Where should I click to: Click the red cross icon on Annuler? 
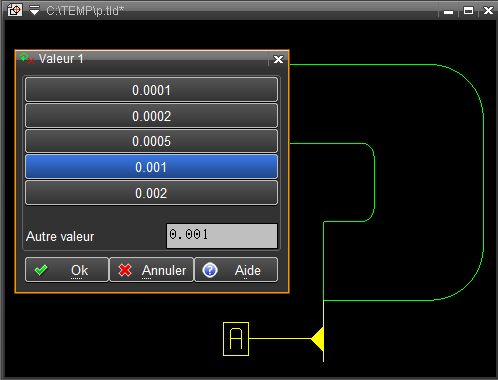coord(125,270)
